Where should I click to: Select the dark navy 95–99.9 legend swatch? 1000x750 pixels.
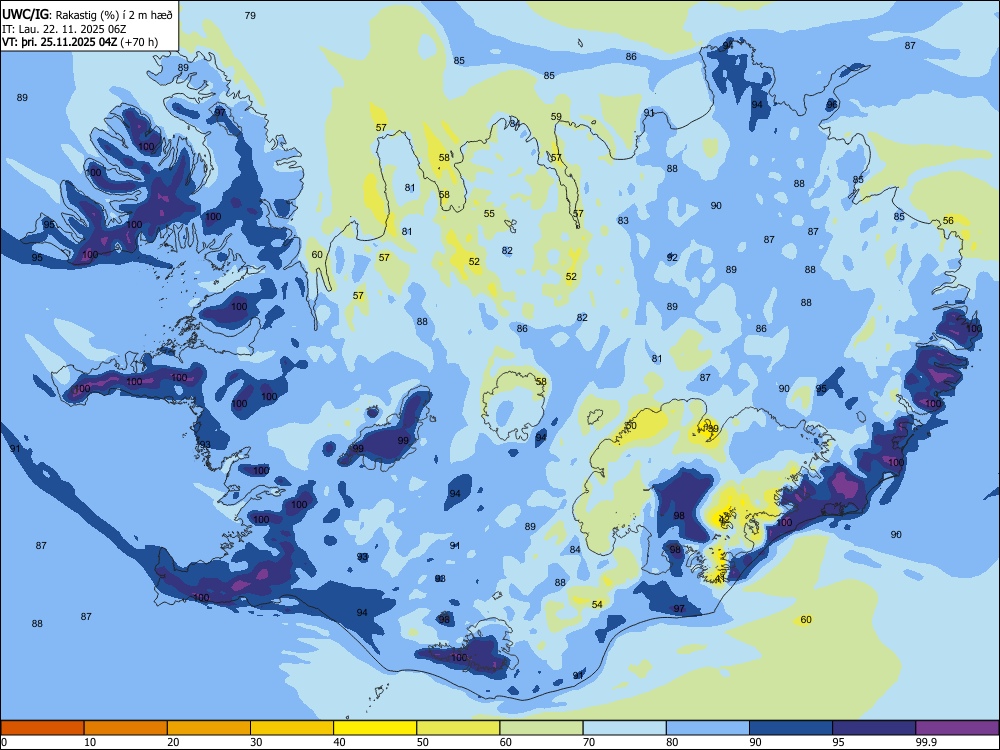click(x=874, y=728)
